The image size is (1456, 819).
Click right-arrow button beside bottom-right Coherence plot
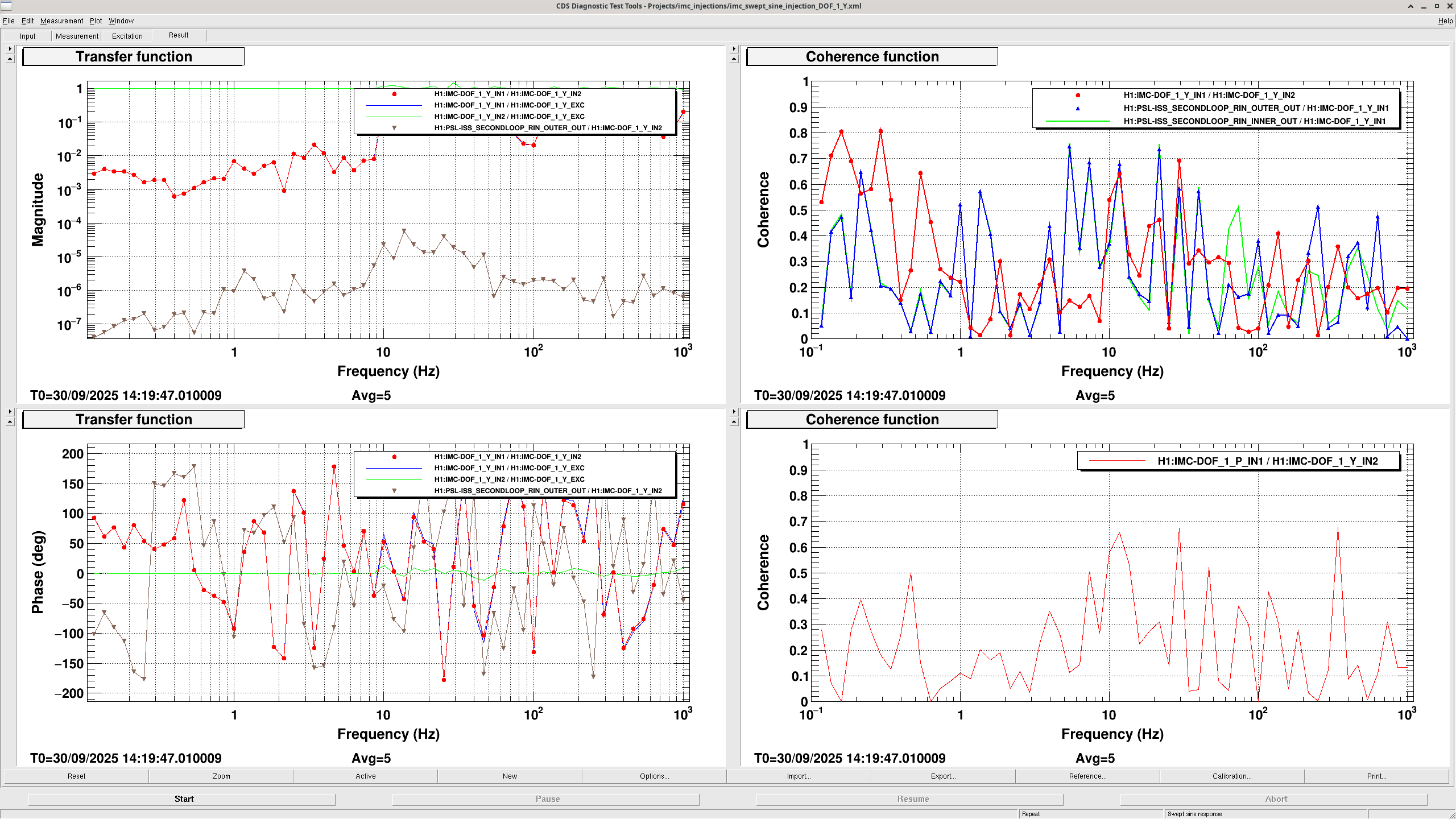(734, 412)
